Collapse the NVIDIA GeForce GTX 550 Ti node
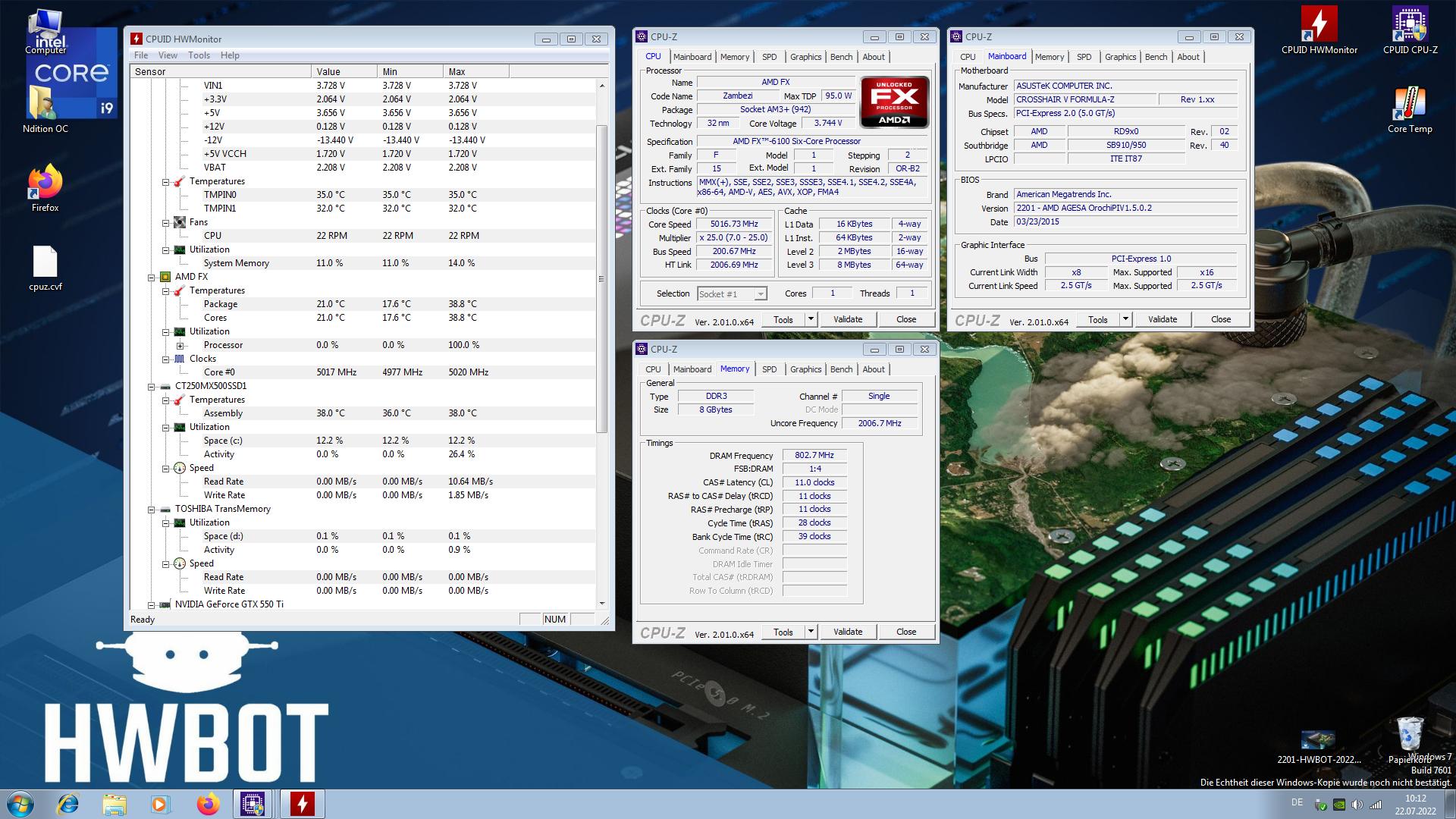Image resolution: width=1456 pixels, height=819 pixels. [152, 605]
